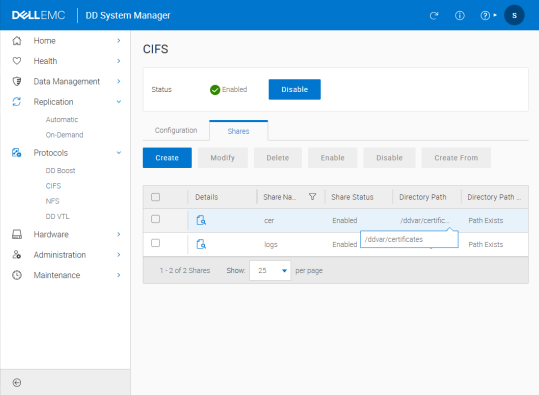539x395 pixels.
Task: Click the /ddvar/certificates tooltip
Action: point(409,239)
